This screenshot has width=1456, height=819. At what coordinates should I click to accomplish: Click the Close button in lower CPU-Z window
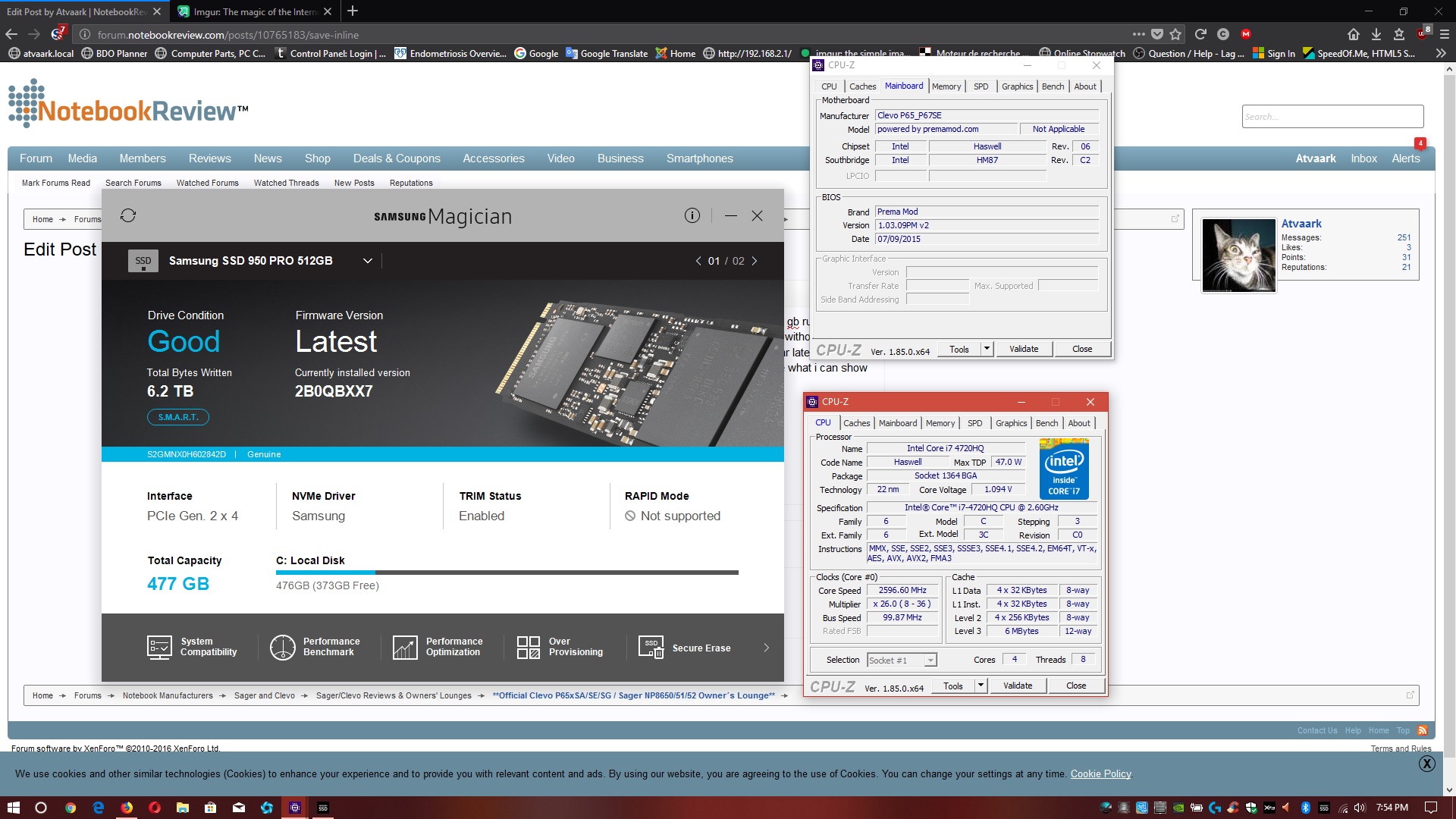(x=1076, y=686)
